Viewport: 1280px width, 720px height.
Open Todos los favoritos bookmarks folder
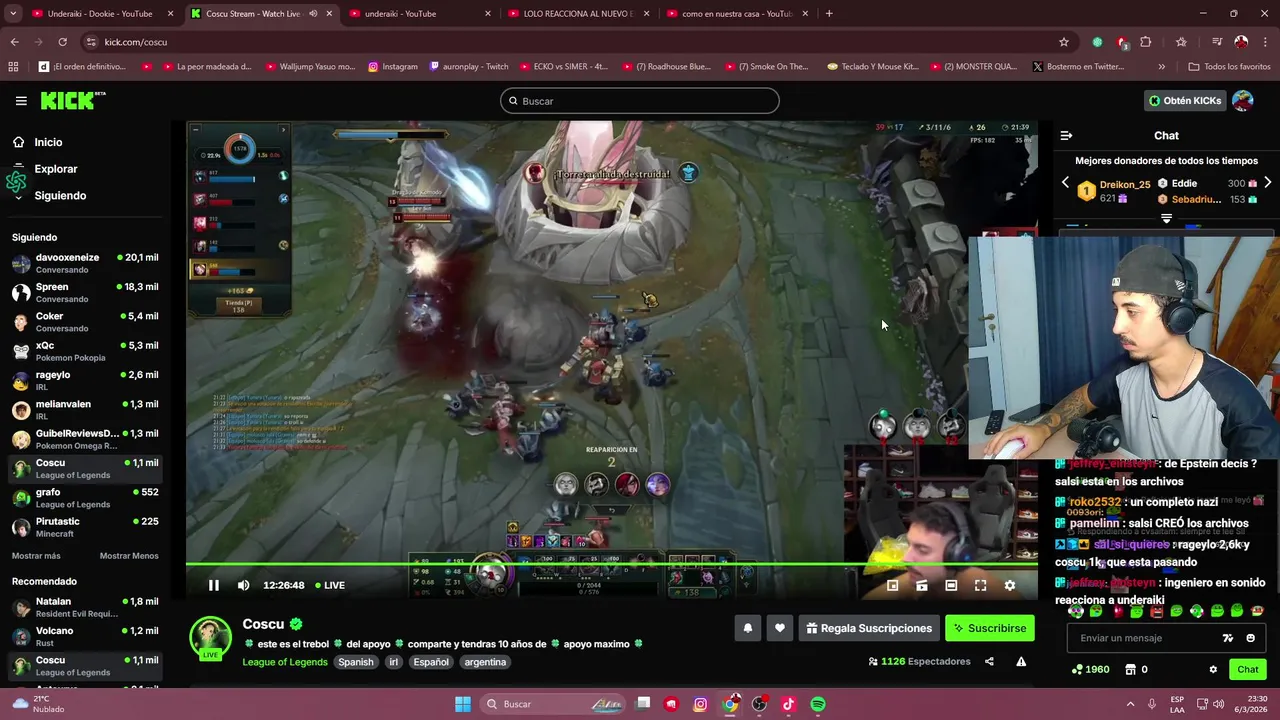coord(1228,67)
